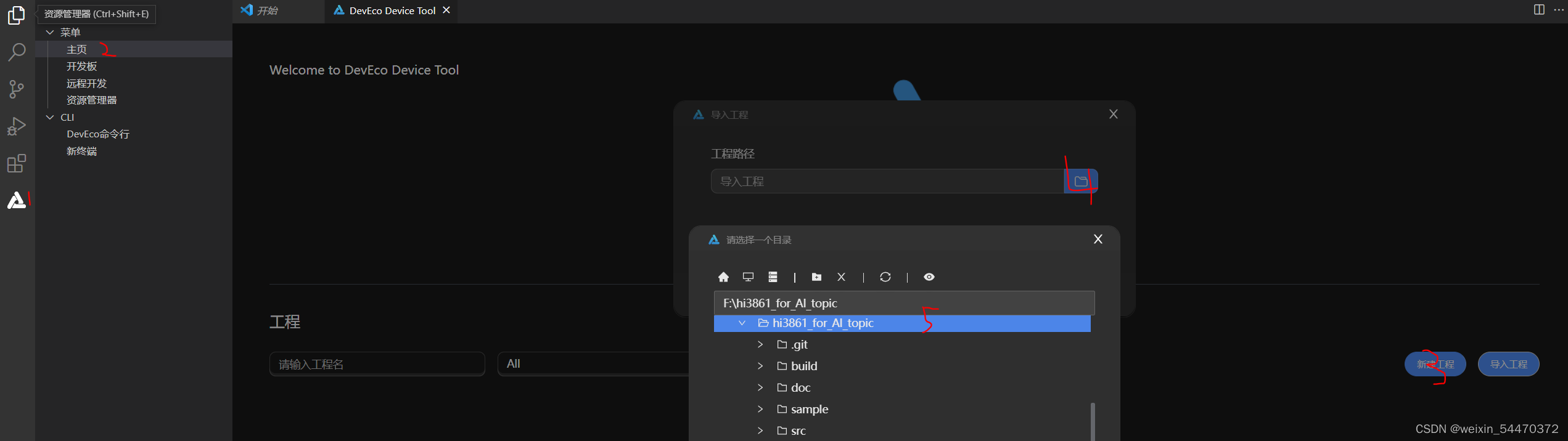Select 远程开发 in the menu
The height and width of the screenshot is (441, 1568).
pyautogui.click(x=134, y=83)
